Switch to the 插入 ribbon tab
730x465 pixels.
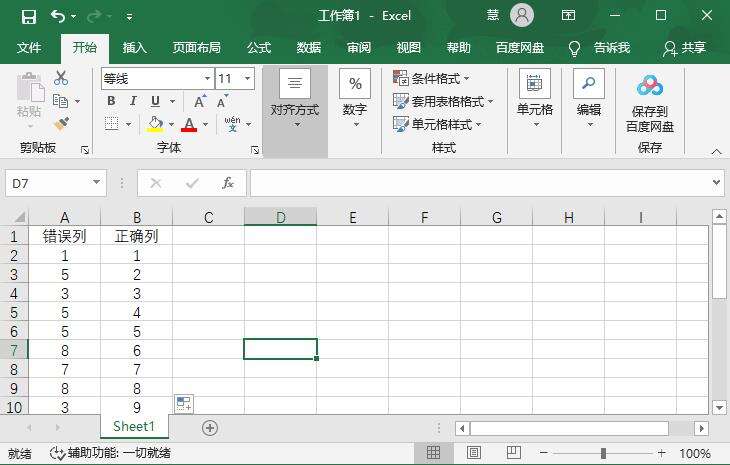pos(135,47)
